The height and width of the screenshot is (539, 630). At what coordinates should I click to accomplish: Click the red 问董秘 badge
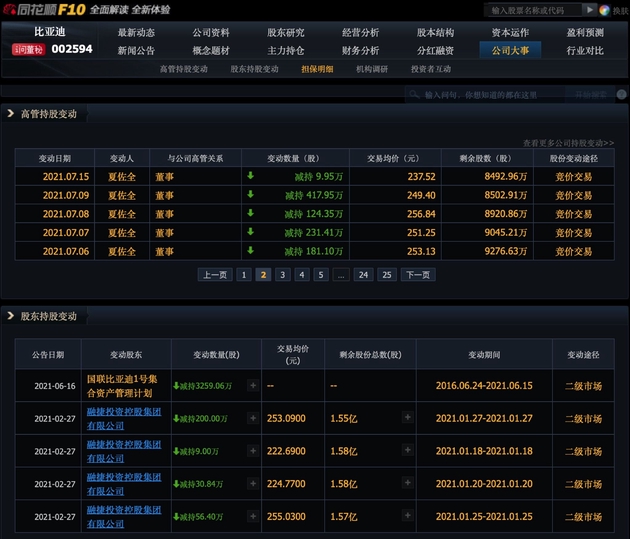pyautogui.click(x=27, y=49)
